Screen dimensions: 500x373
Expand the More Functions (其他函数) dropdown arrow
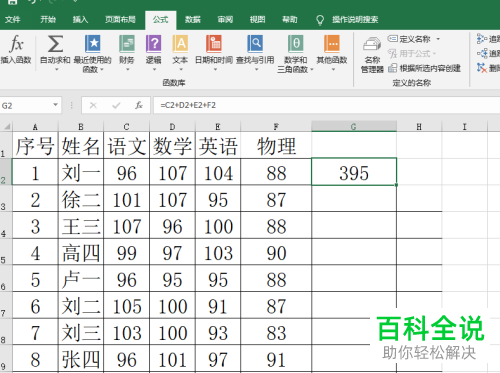coord(333,69)
